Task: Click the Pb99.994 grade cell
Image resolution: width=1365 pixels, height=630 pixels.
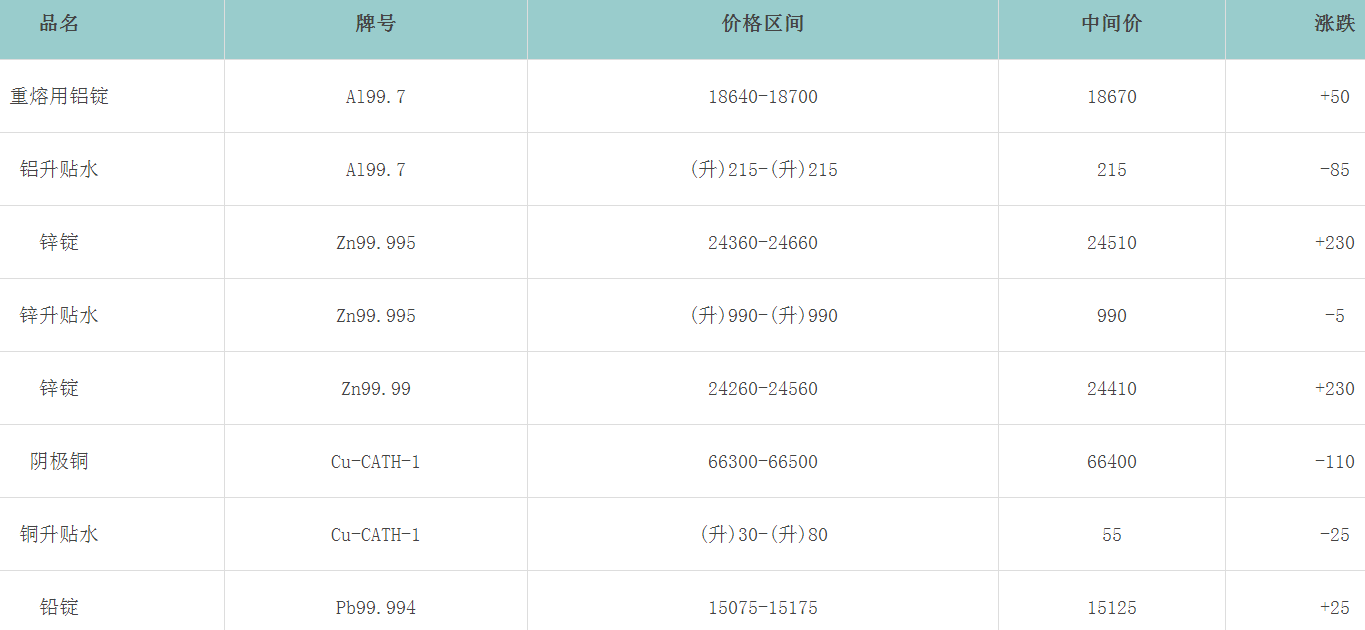Action: click(x=376, y=608)
